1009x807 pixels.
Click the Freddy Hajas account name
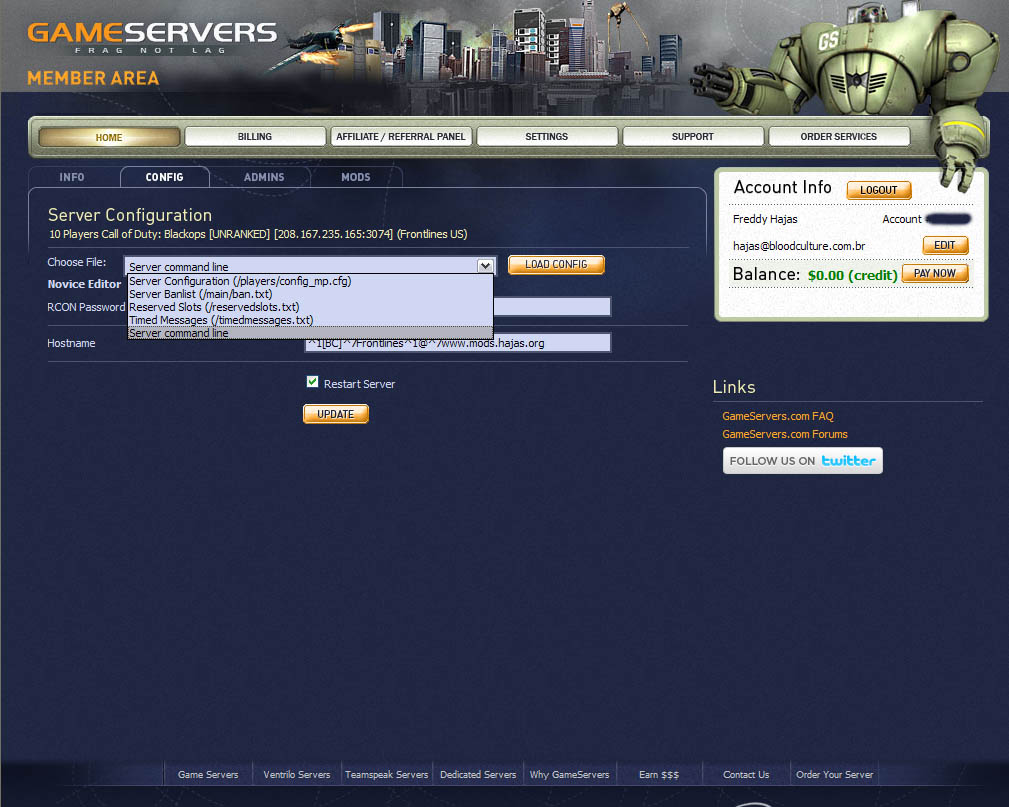click(765, 219)
